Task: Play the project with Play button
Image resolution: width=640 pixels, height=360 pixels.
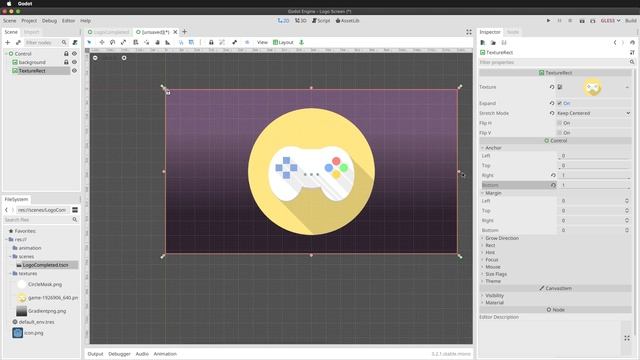Action: click(549, 20)
